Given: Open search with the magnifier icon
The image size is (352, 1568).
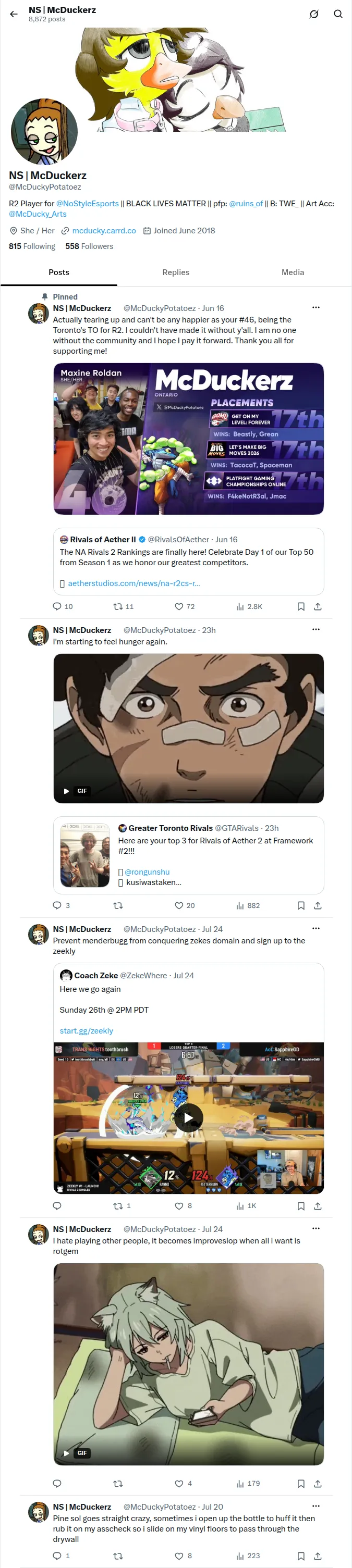Looking at the screenshot, I should 338,14.
